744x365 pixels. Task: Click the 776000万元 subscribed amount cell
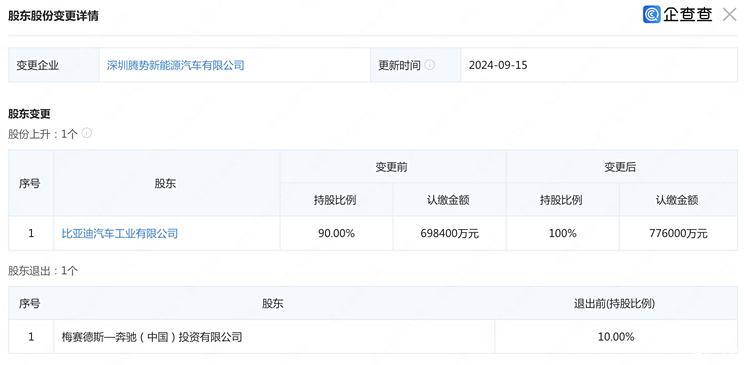(678, 234)
